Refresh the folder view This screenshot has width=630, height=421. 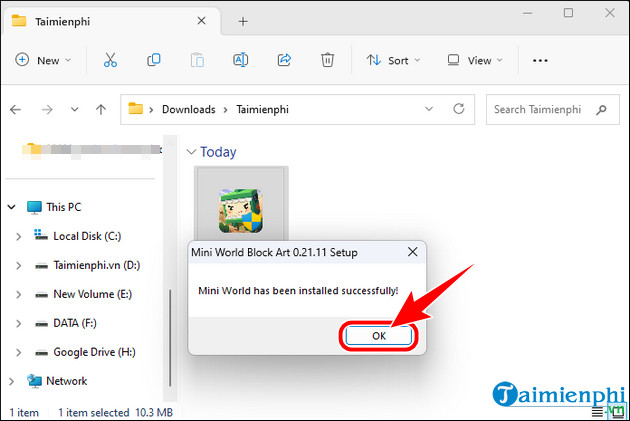point(459,109)
